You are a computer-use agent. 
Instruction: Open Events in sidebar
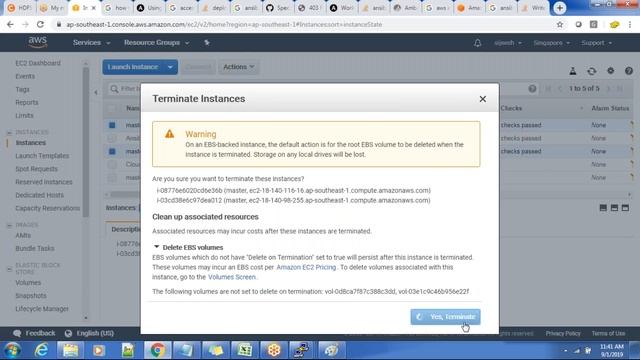25,76
